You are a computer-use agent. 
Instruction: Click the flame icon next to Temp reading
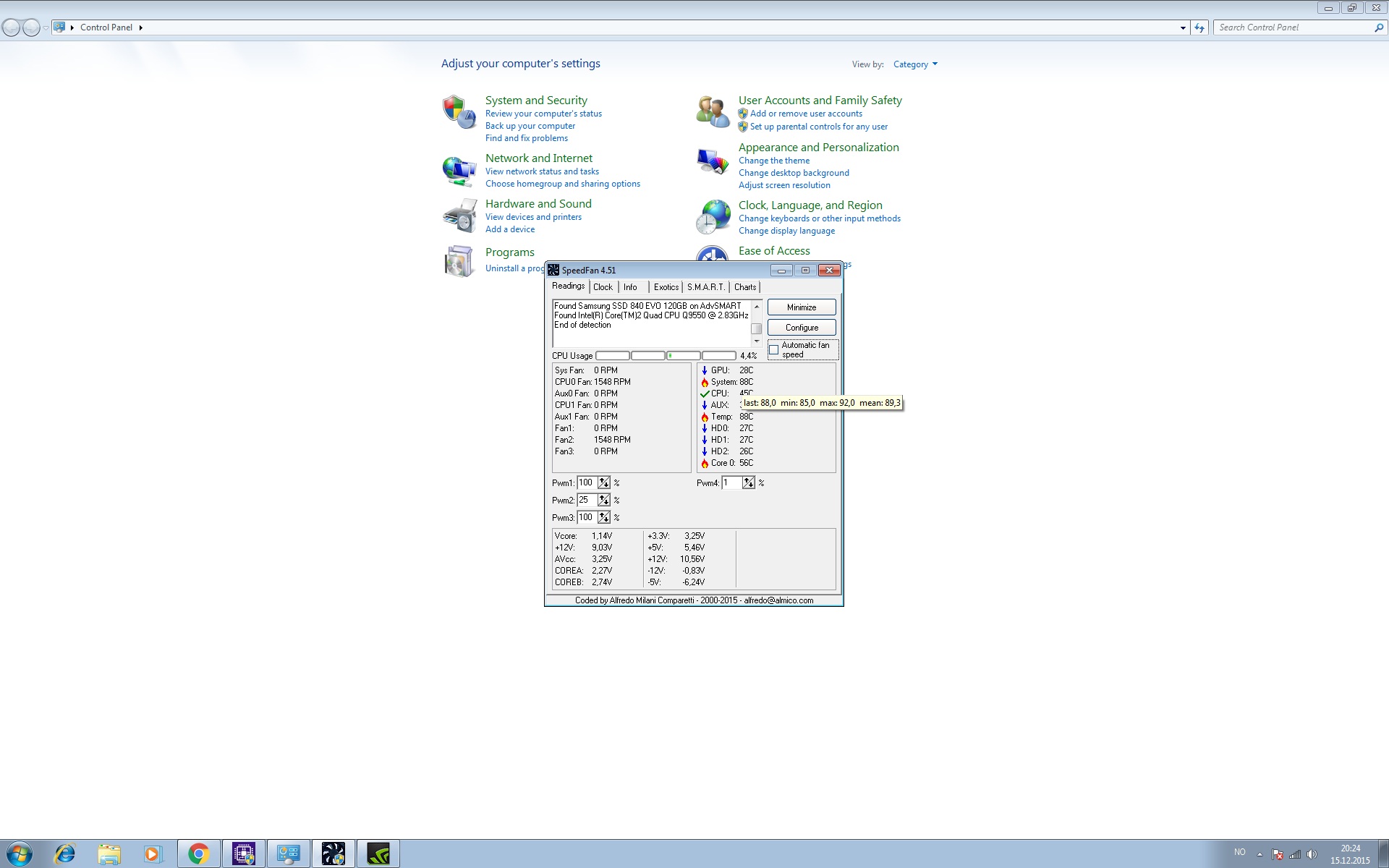[x=705, y=417]
